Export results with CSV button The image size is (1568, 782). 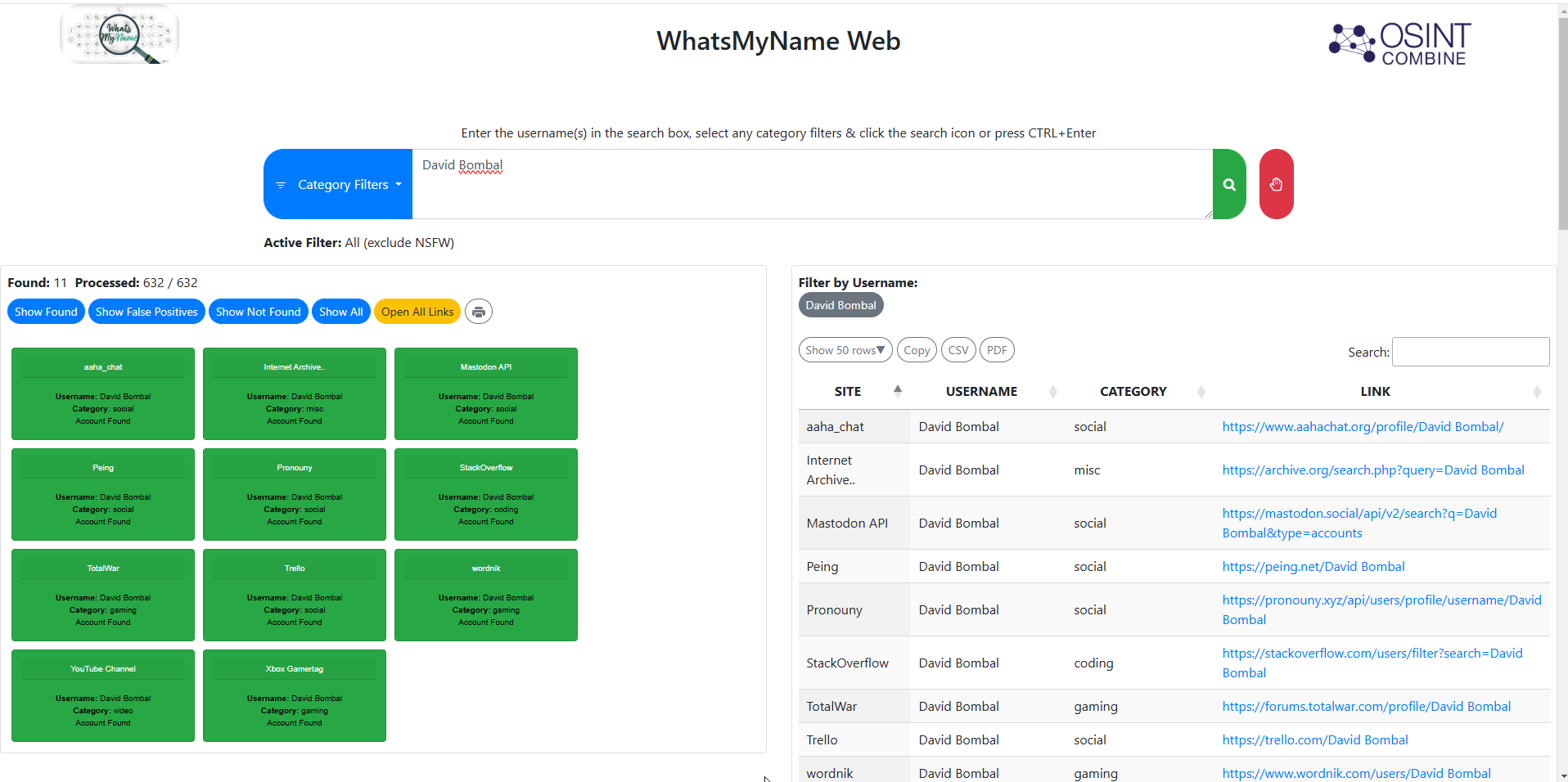pos(958,350)
